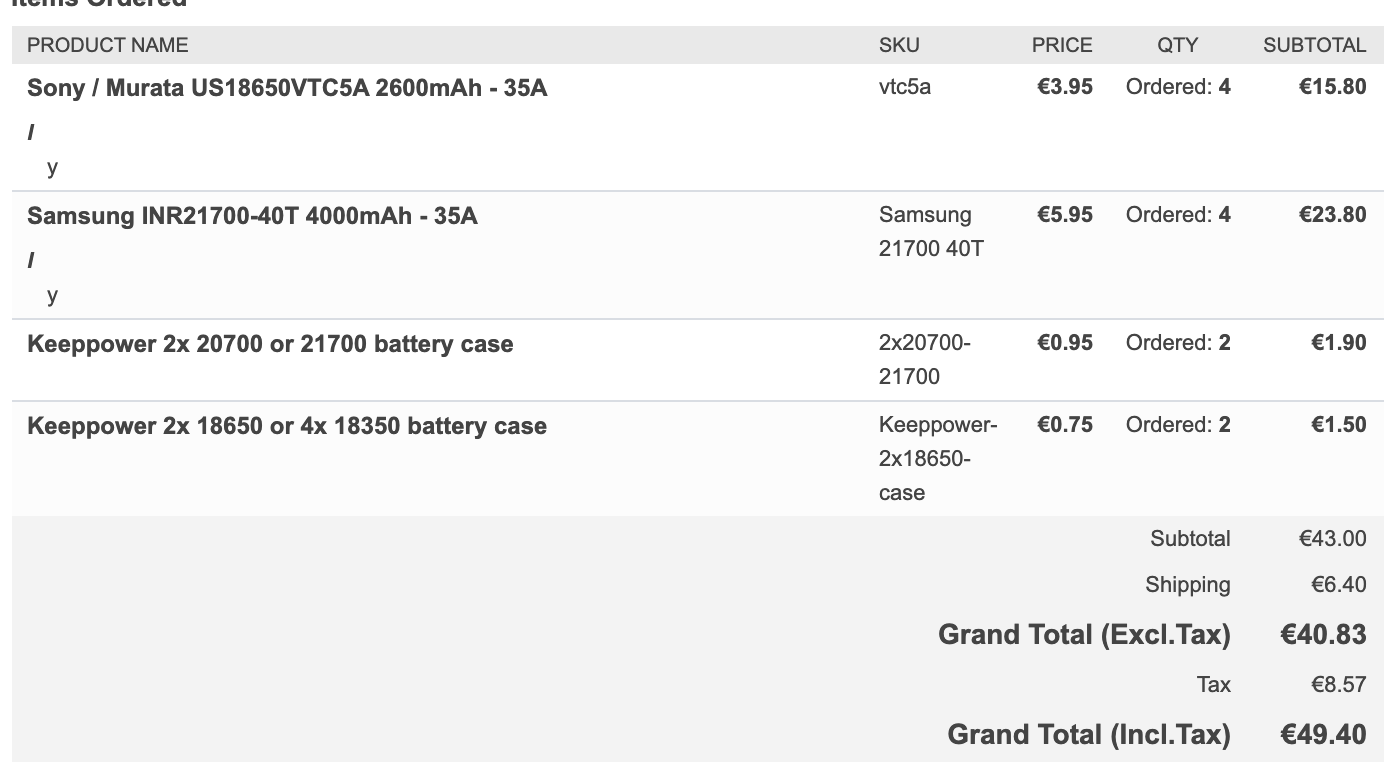The width and height of the screenshot is (1394, 770).
Task: Click the SKU column header
Action: click(899, 45)
